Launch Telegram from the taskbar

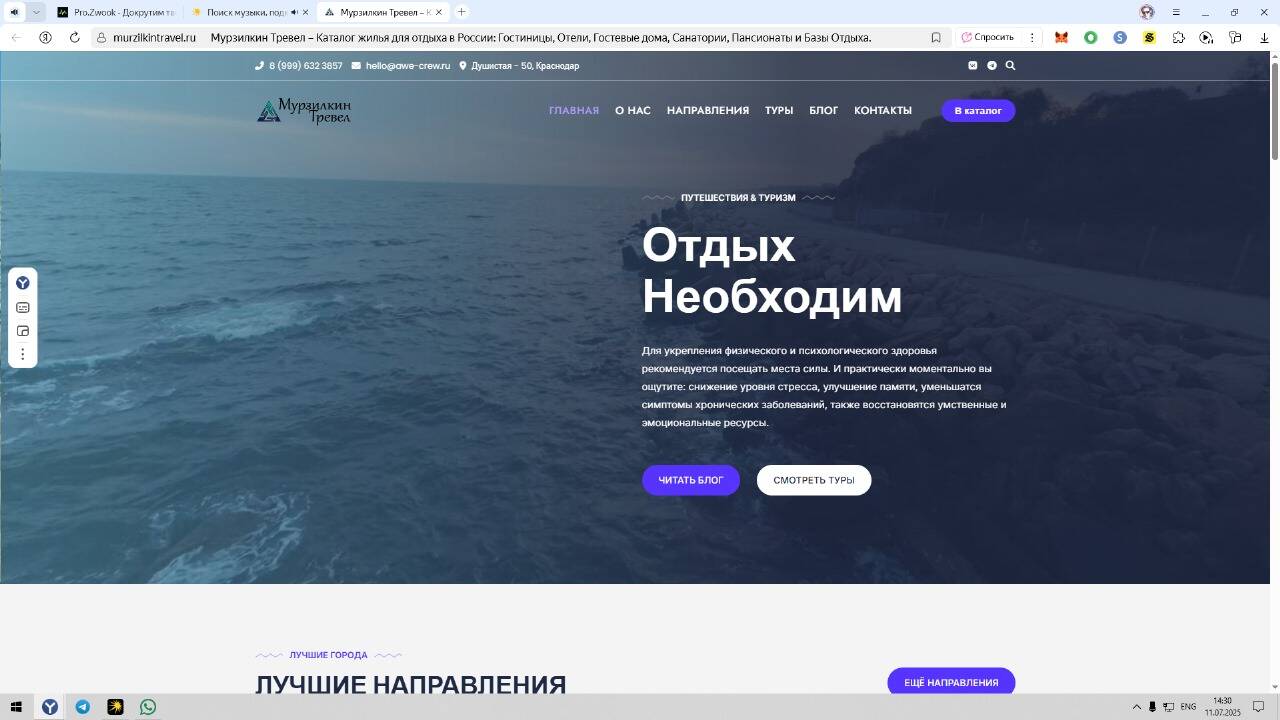(x=82, y=707)
